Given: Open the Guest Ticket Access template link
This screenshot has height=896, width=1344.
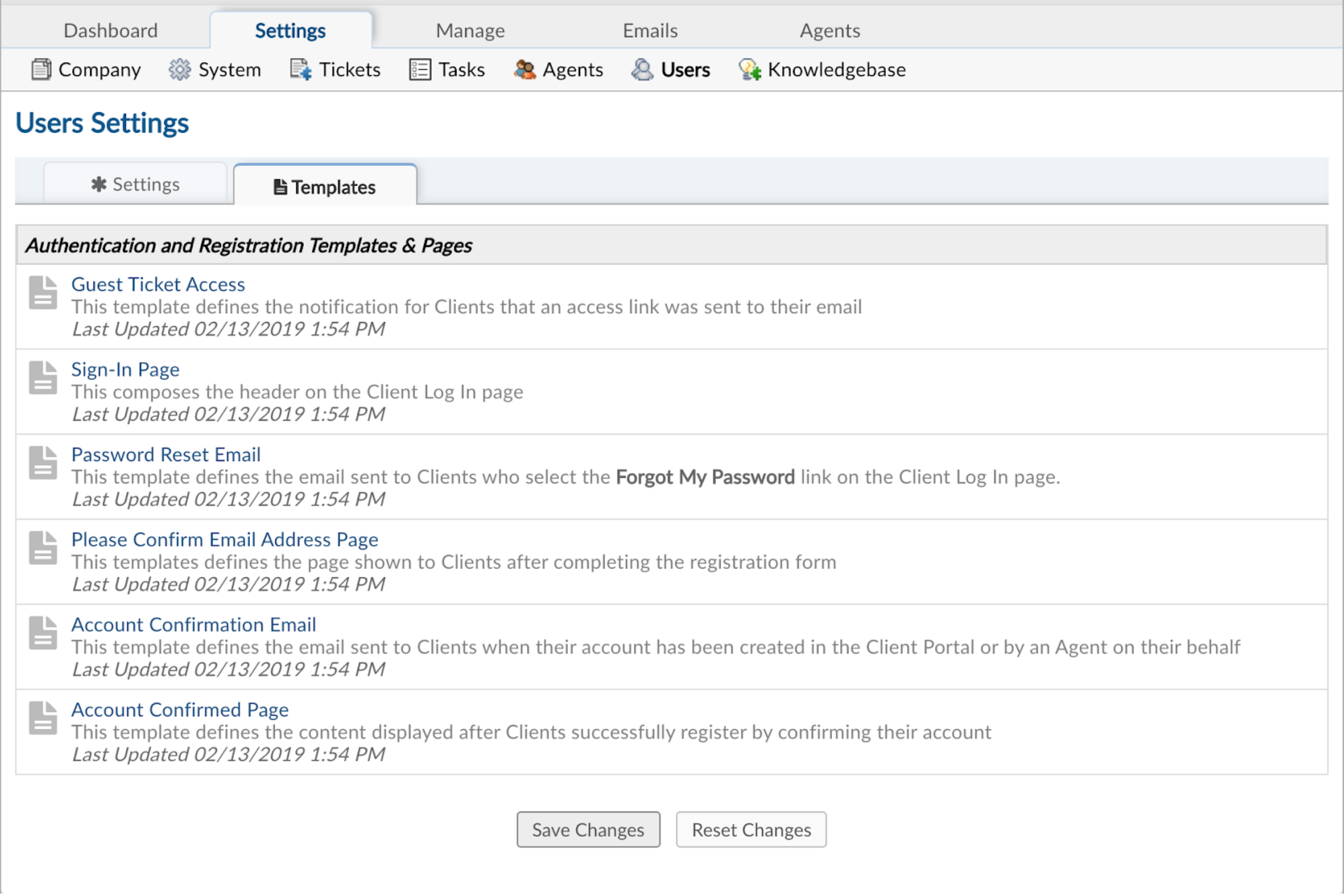Looking at the screenshot, I should point(156,284).
